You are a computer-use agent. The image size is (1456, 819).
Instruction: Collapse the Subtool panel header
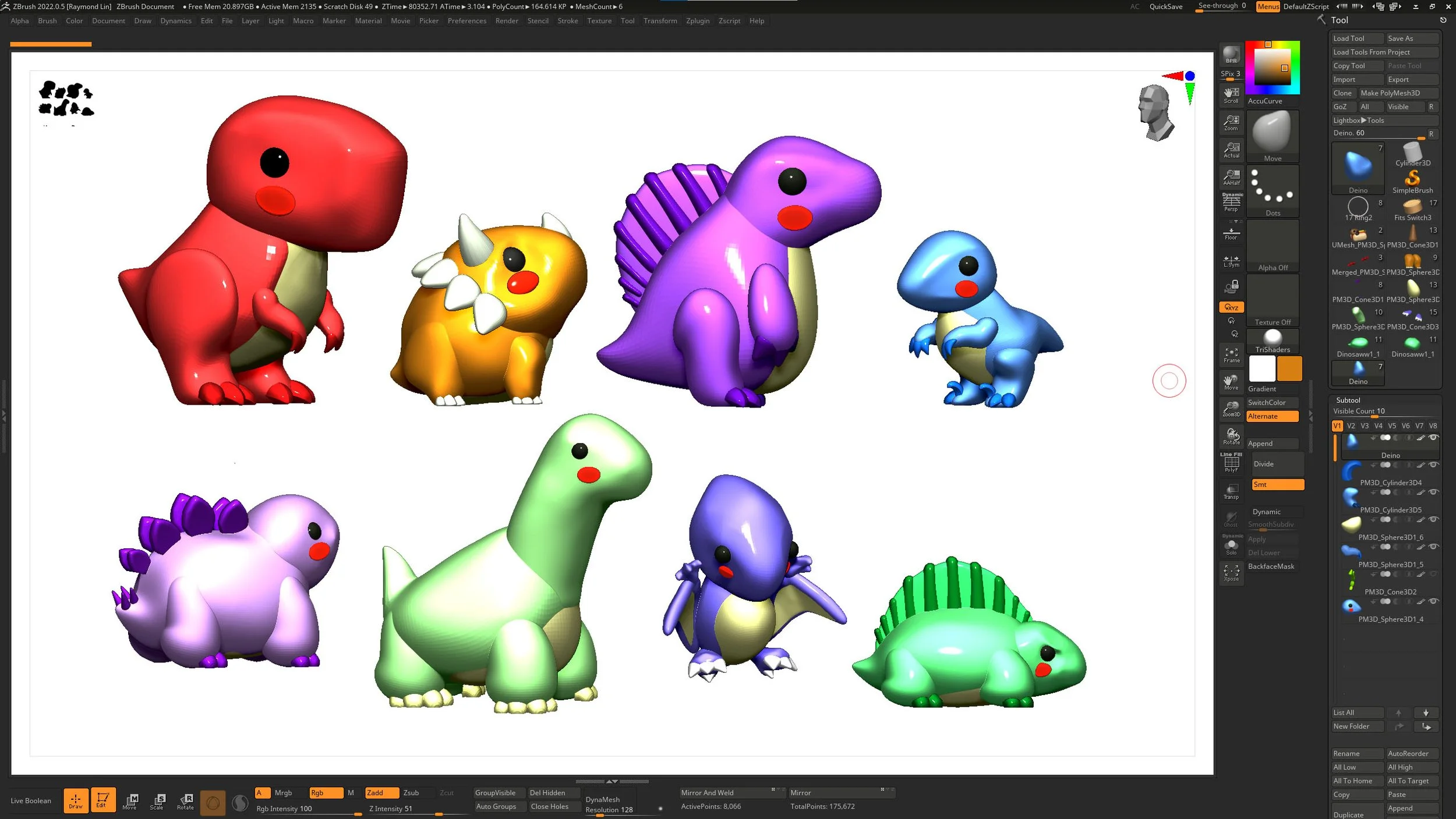click(1348, 400)
